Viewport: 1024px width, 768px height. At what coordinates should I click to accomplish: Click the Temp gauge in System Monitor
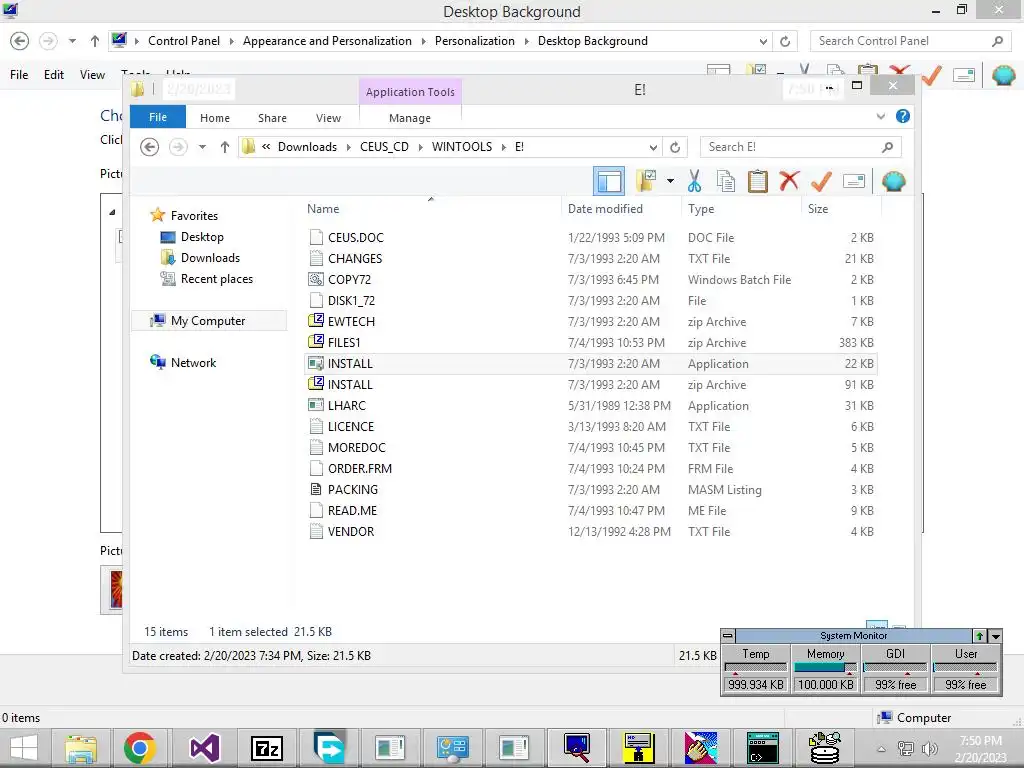(x=756, y=669)
